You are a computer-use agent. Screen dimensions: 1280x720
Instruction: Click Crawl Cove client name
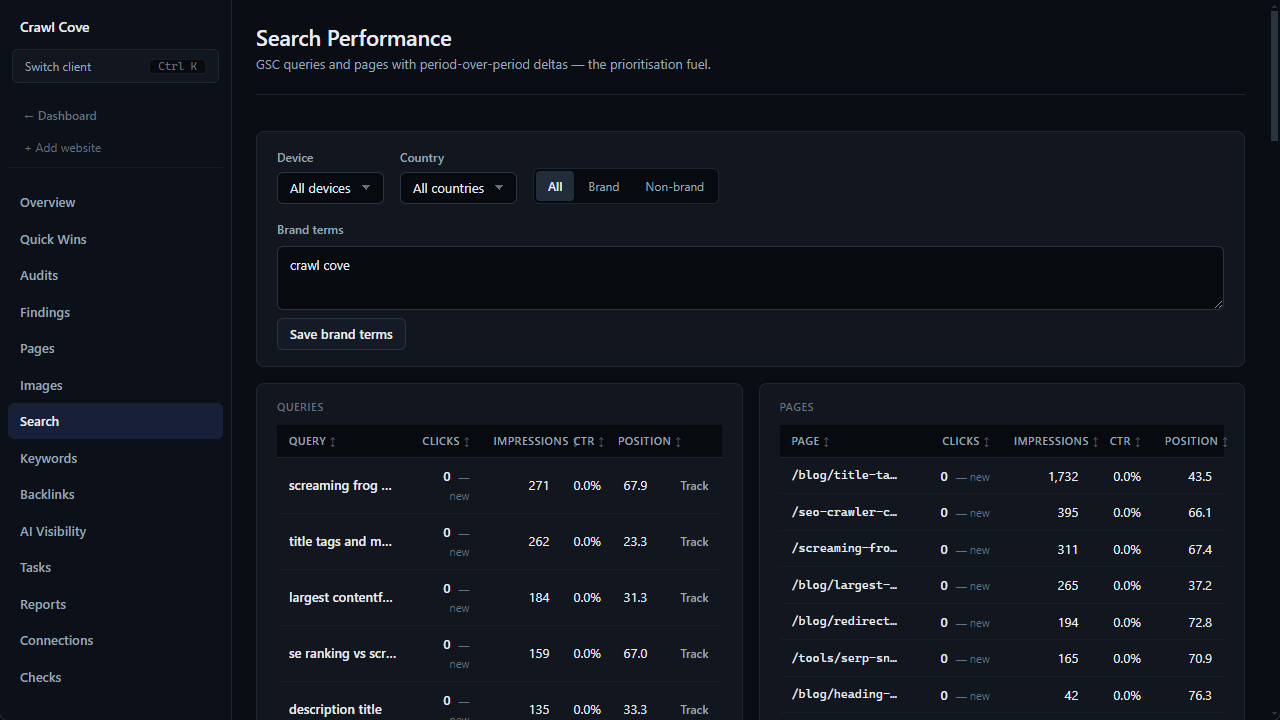click(55, 27)
